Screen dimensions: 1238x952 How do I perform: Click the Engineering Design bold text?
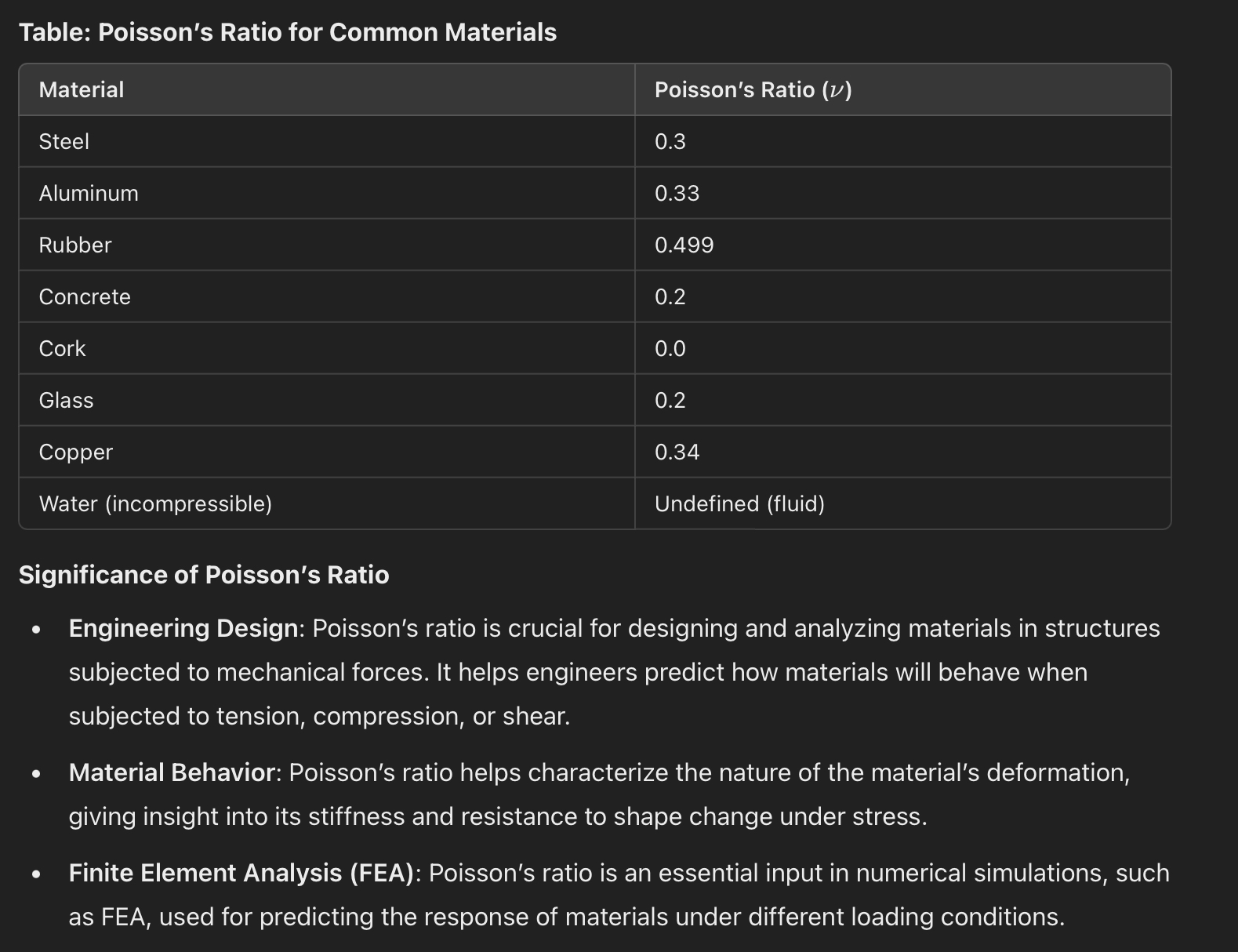(x=183, y=629)
